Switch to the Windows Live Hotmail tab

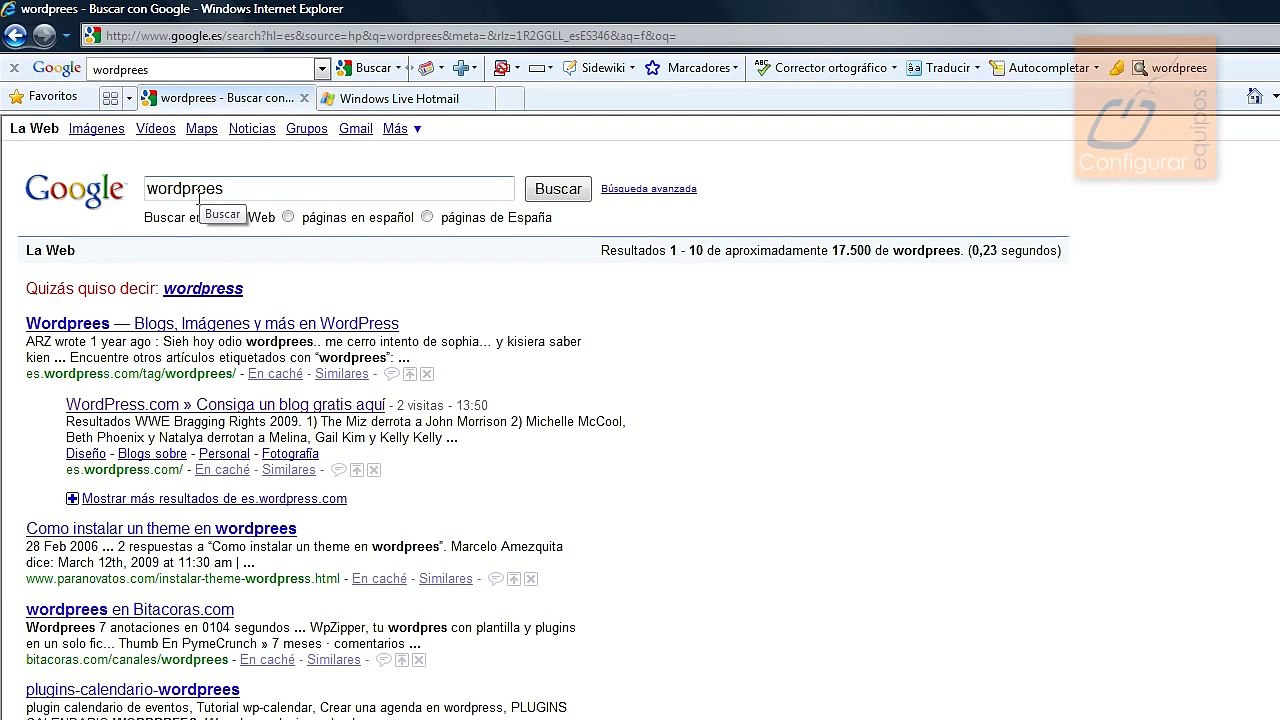(405, 98)
